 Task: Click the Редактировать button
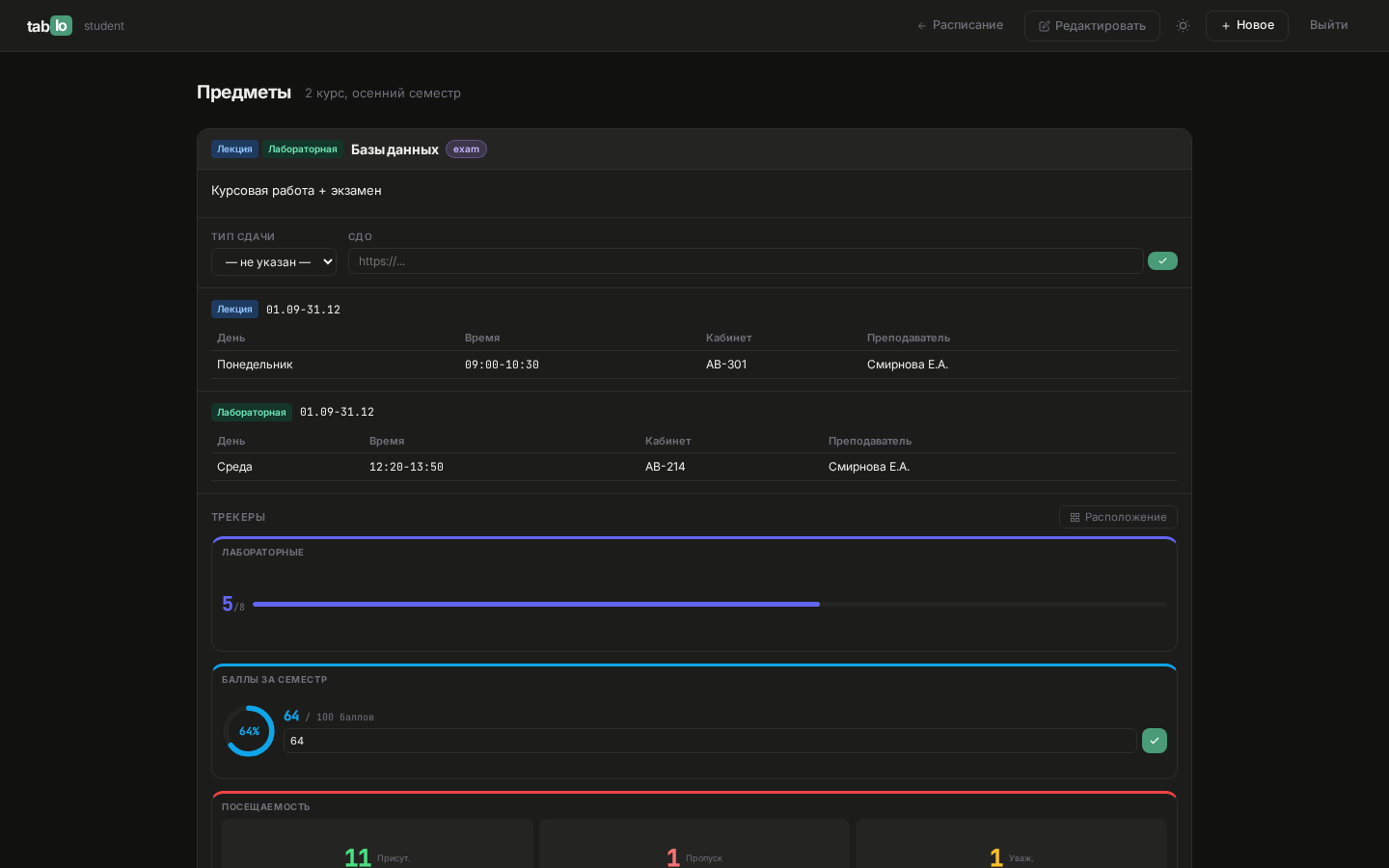[1092, 26]
